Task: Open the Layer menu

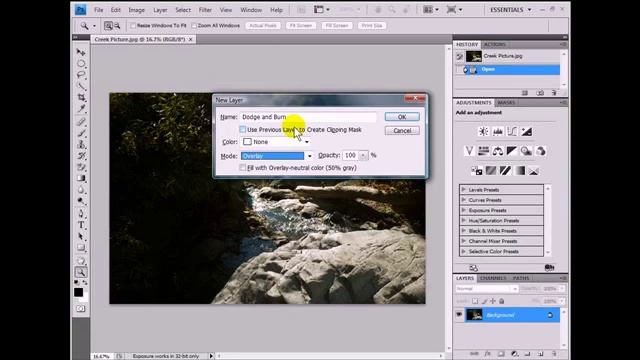Action: tap(160, 10)
